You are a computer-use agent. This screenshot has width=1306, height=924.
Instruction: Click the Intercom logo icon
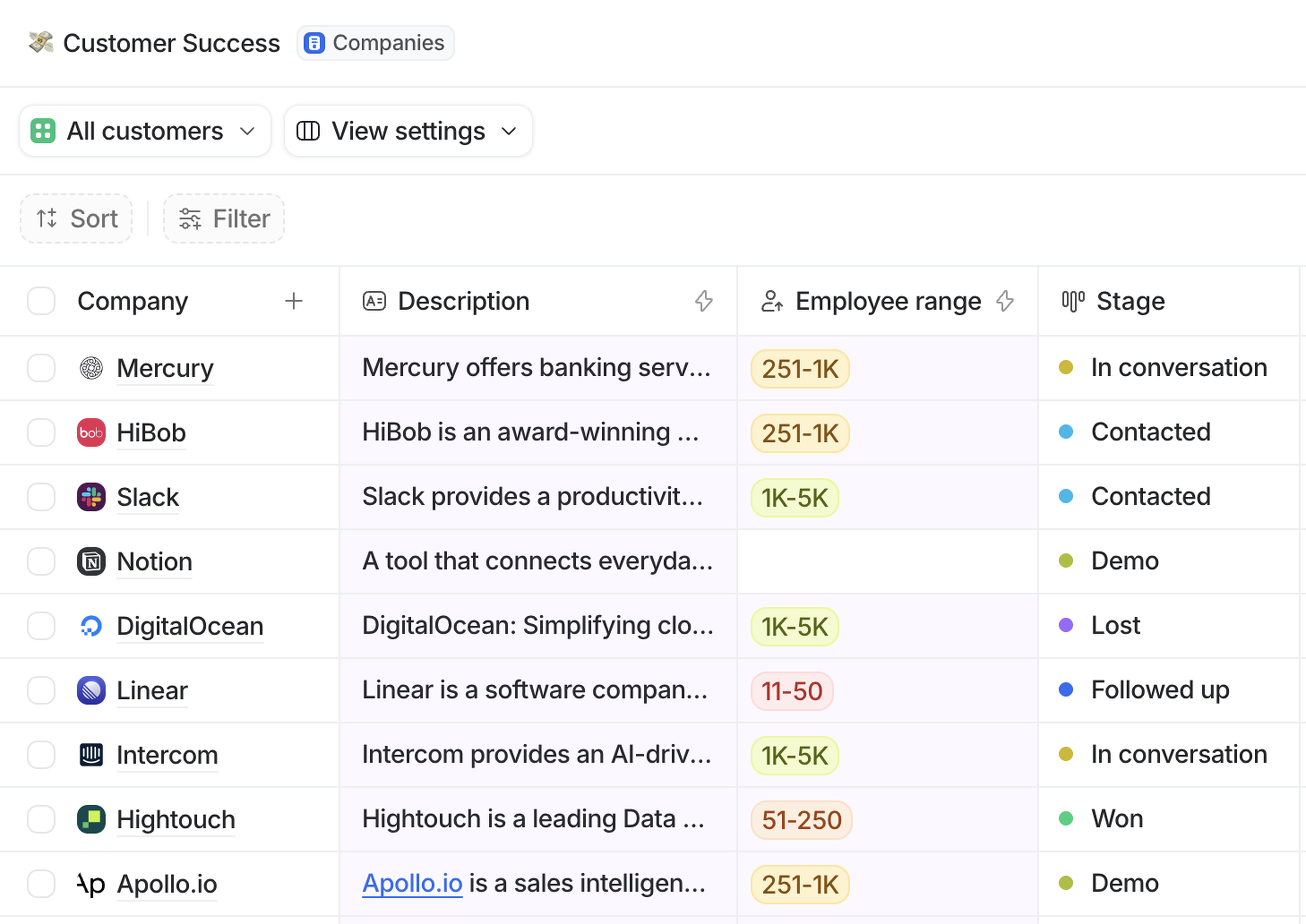point(91,755)
